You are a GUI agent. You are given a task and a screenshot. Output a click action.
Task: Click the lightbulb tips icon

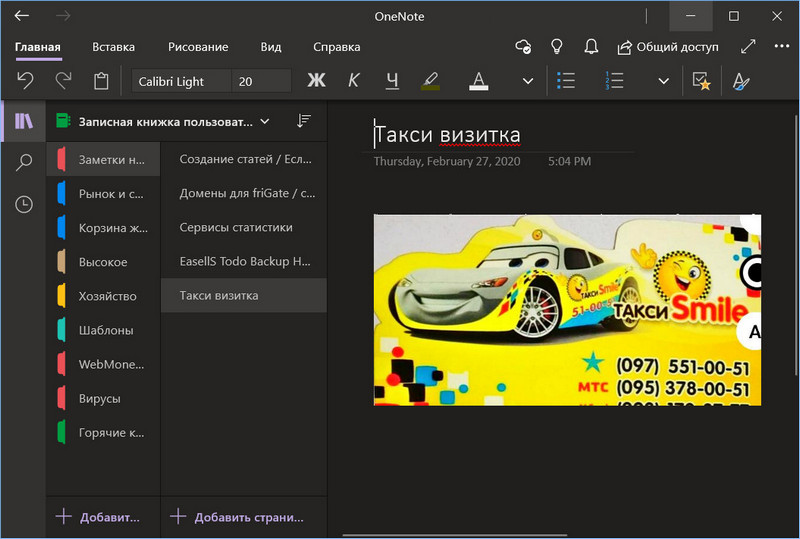click(x=557, y=47)
